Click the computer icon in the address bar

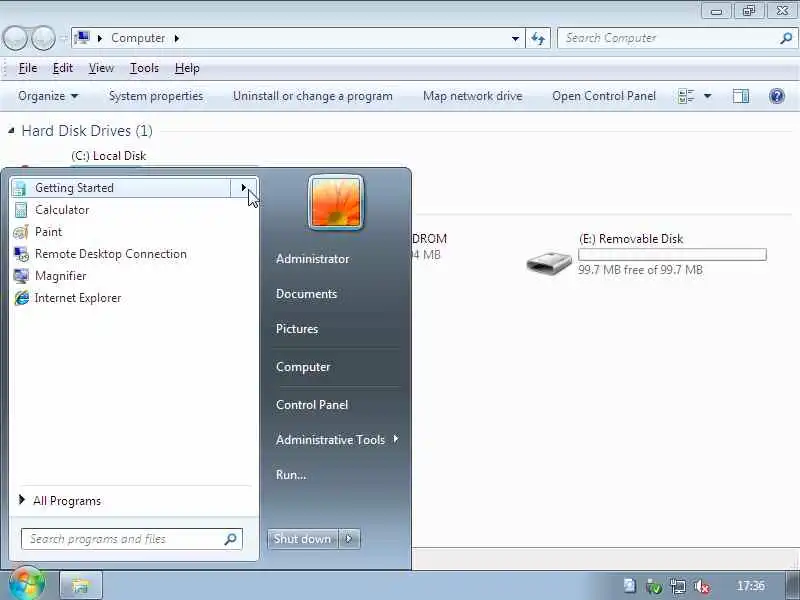pos(82,38)
